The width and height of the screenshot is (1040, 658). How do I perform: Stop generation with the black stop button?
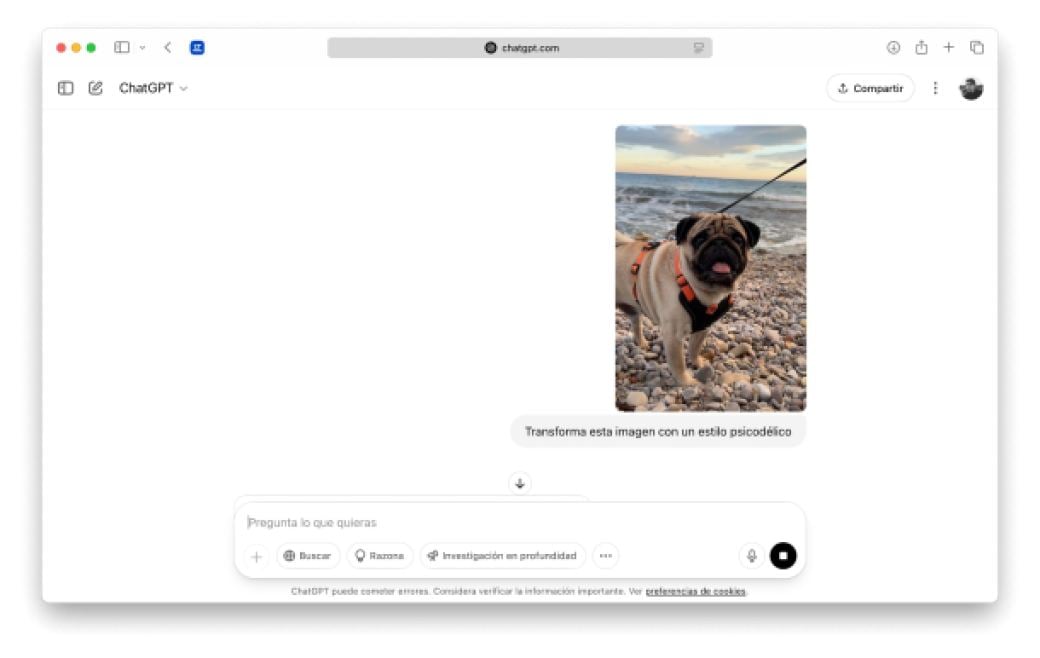(783, 556)
